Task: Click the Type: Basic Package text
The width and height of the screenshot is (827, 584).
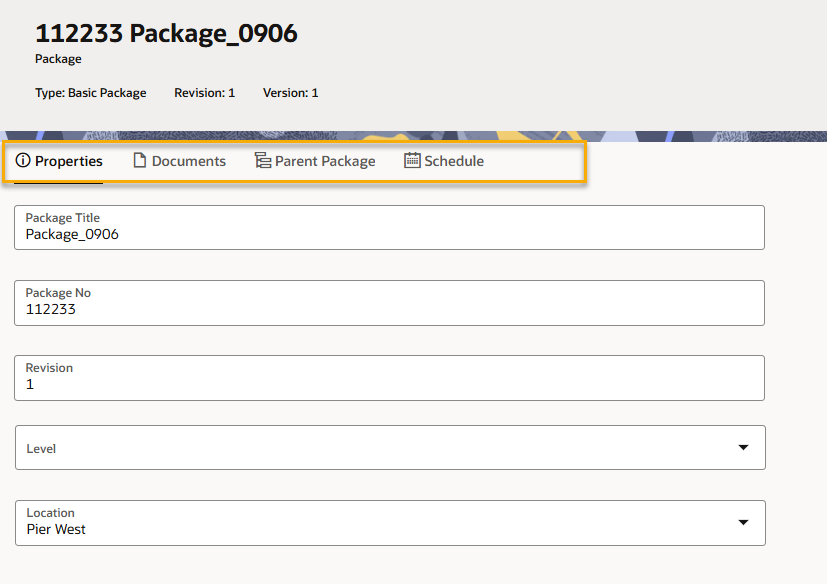Action: [91, 93]
